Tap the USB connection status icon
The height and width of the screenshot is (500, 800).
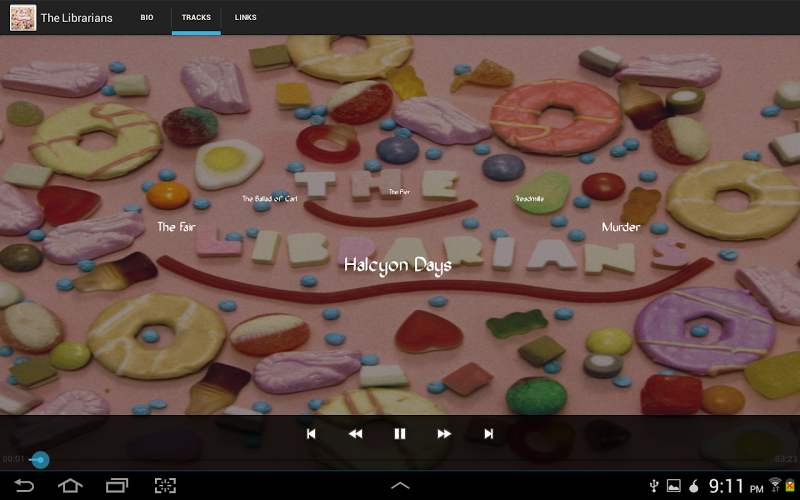[x=654, y=486]
